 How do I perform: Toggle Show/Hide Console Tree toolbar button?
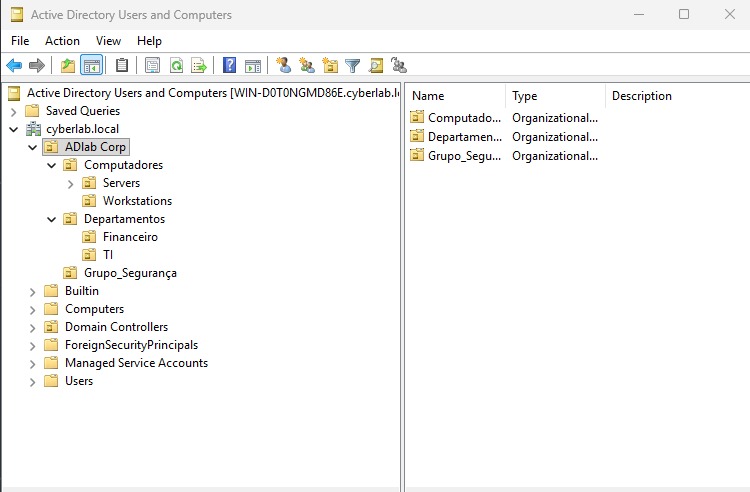pos(91,65)
